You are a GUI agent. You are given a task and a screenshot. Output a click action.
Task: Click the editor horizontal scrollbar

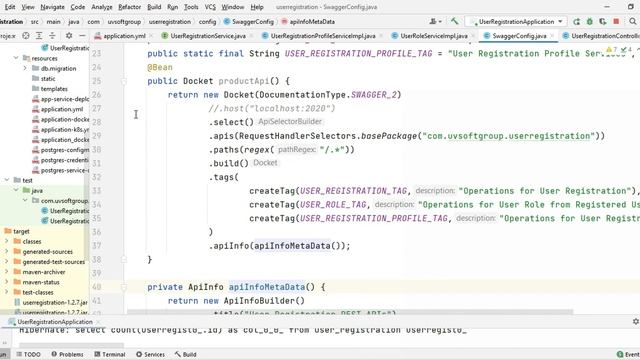coord(350,312)
